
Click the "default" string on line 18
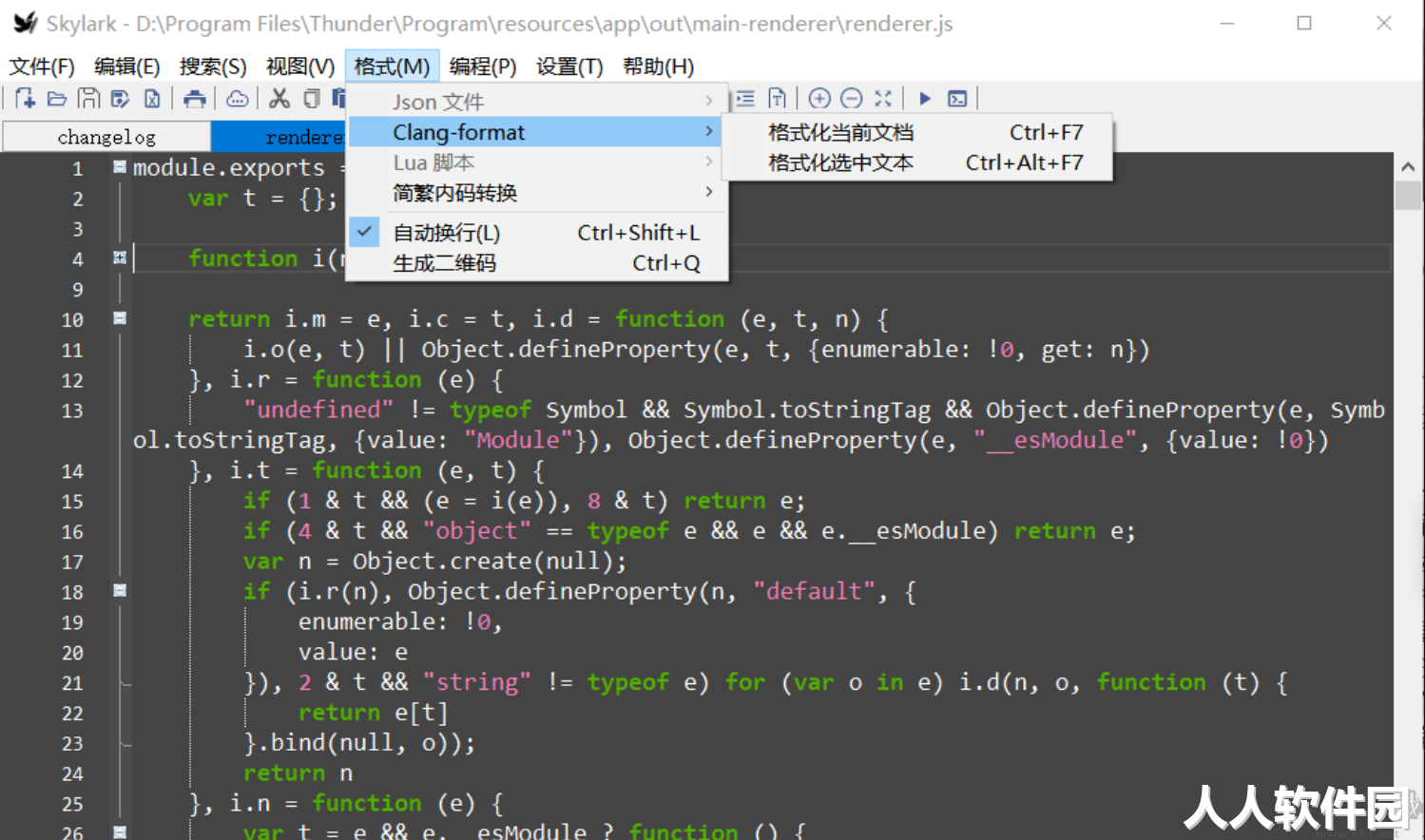click(815, 591)
